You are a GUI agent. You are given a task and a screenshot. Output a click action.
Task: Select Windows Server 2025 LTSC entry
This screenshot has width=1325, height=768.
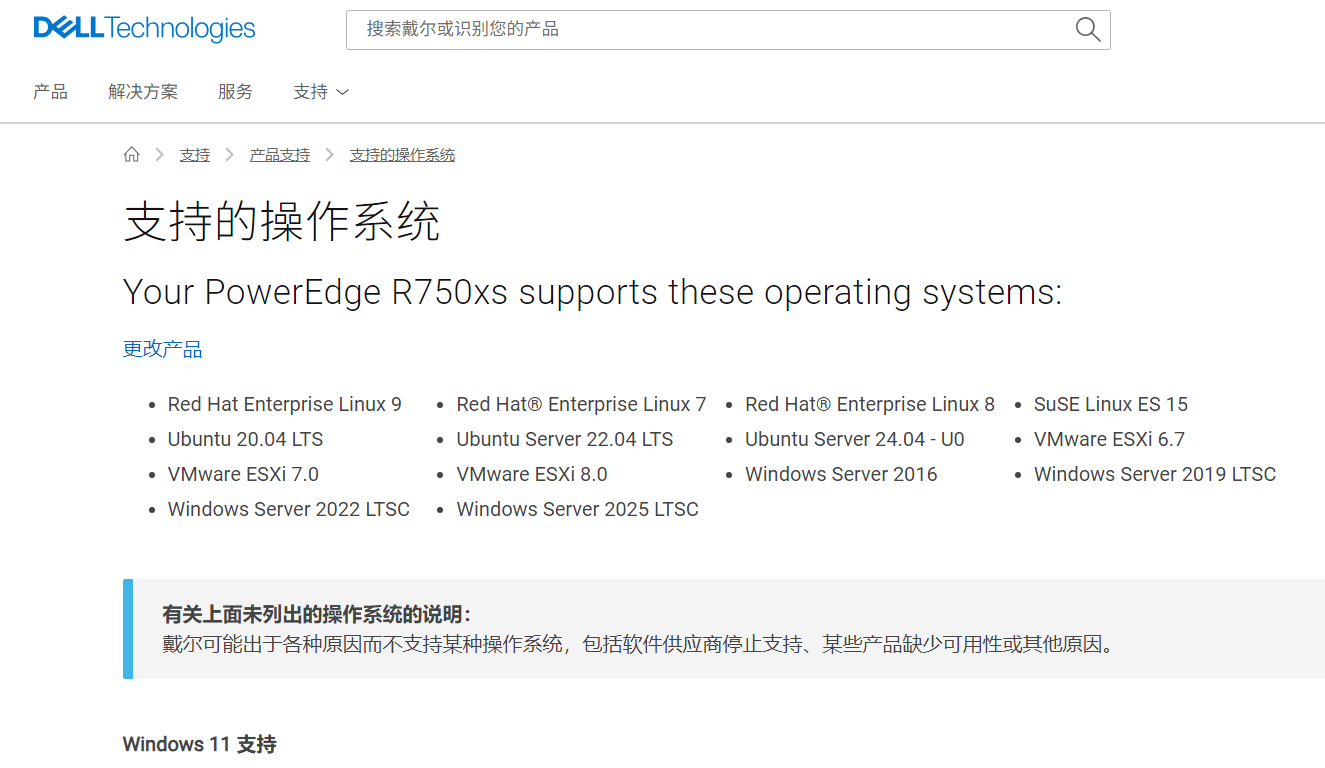[578, 510]
